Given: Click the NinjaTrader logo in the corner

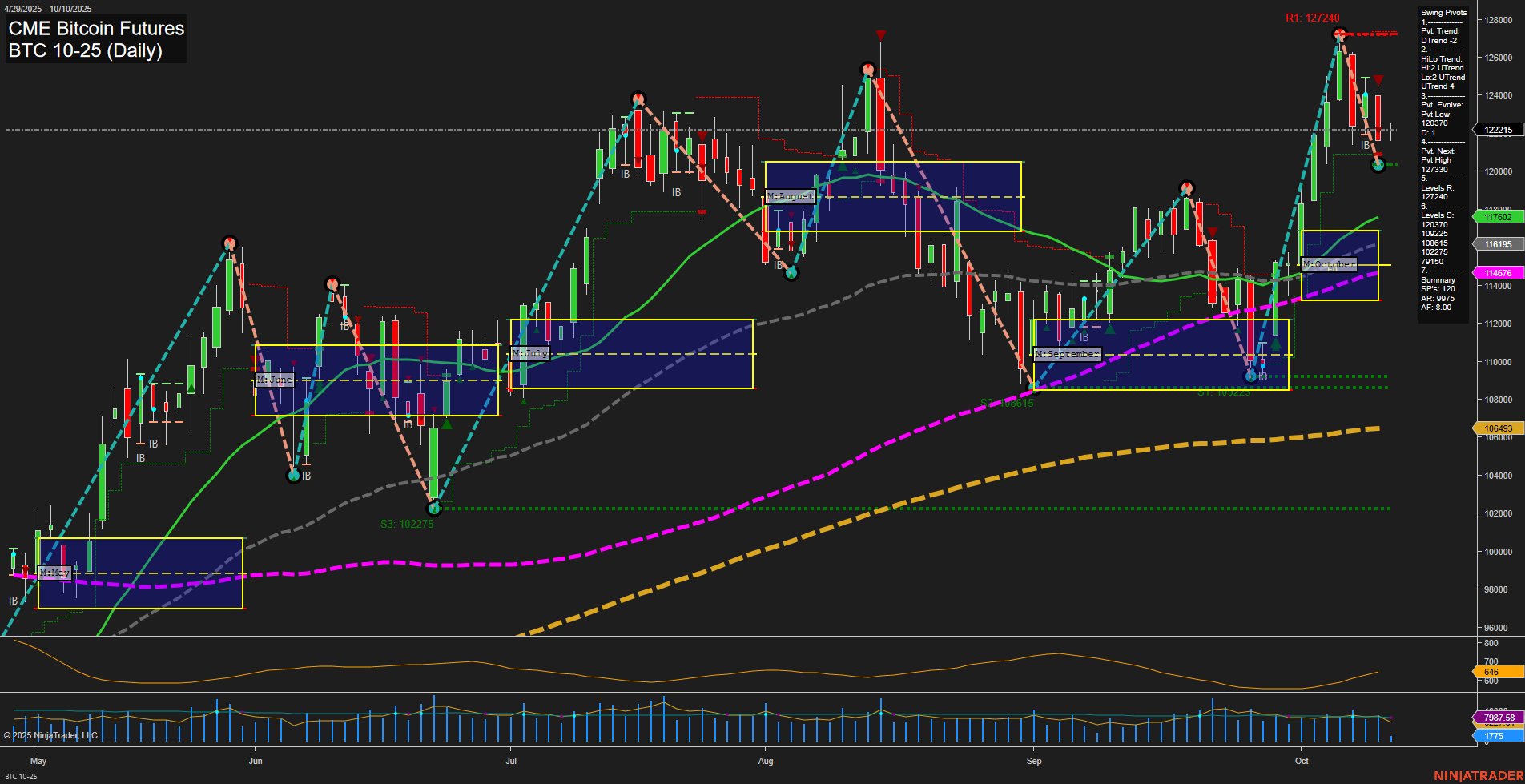Looking at the screenshot, I should pos(1478,775).
